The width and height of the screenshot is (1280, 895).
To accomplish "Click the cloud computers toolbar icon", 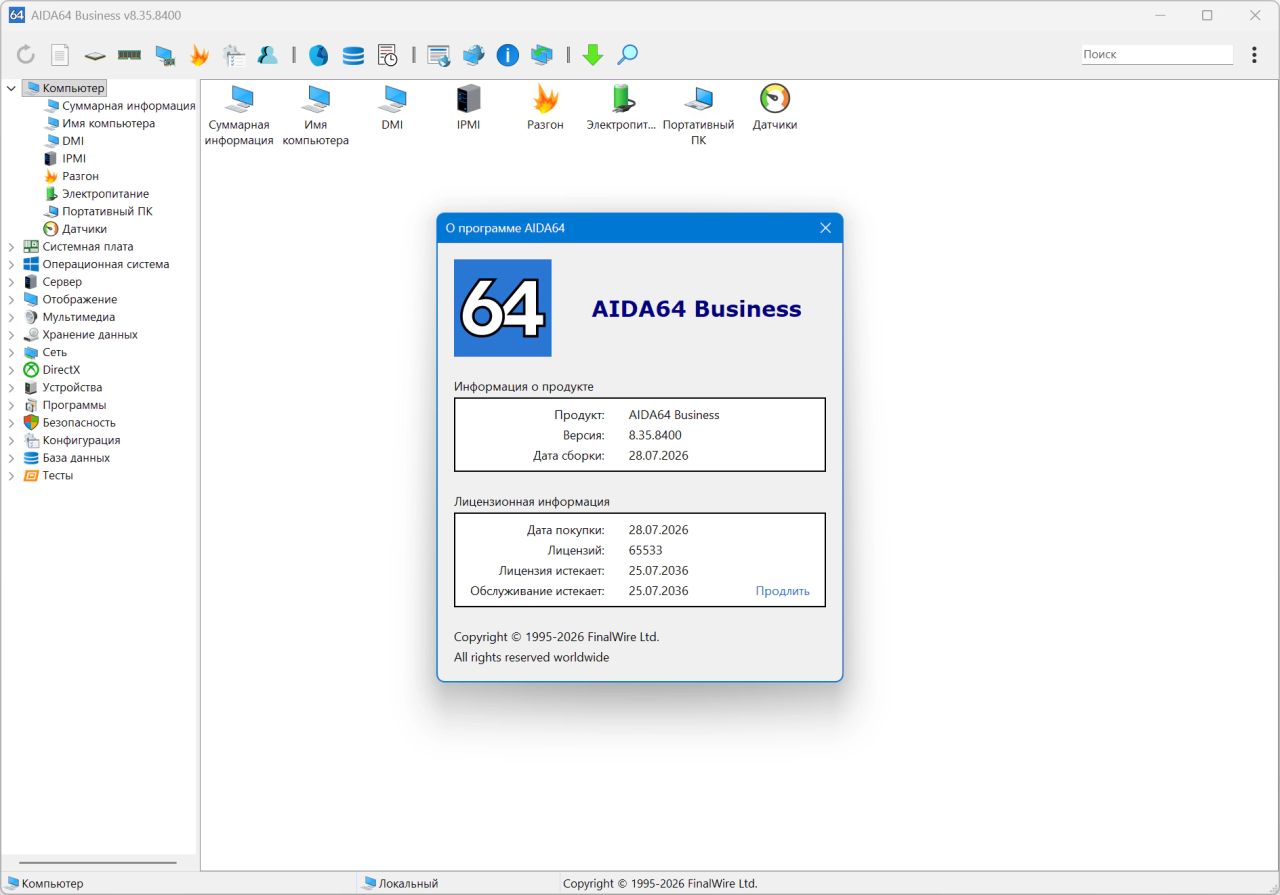I will coord(473,55).
